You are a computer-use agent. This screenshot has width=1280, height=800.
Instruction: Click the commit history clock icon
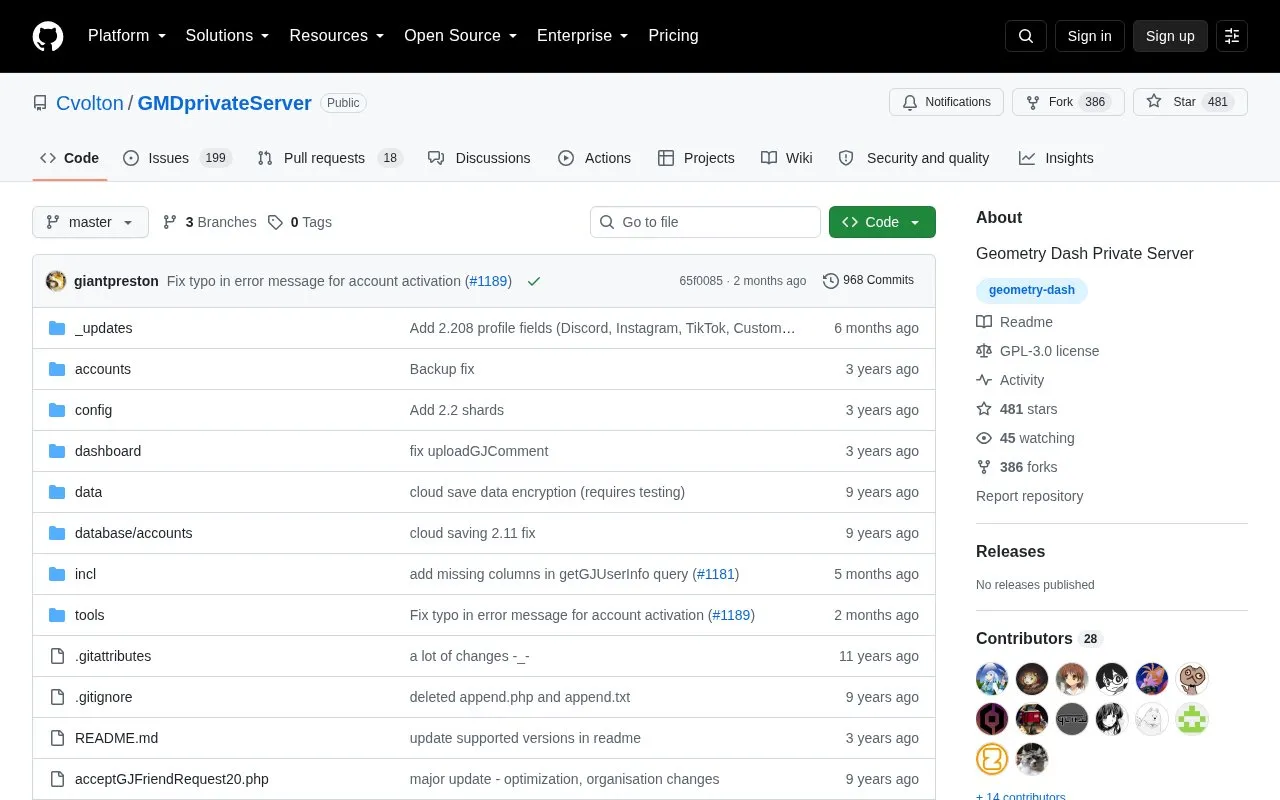[831, 281]
